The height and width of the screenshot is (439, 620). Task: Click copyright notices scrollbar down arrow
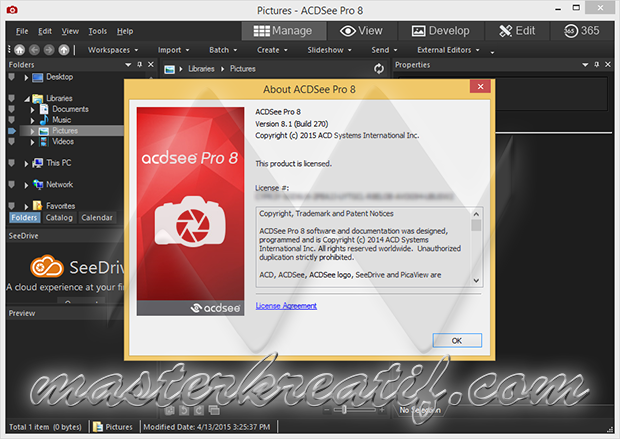click(476, 280)
